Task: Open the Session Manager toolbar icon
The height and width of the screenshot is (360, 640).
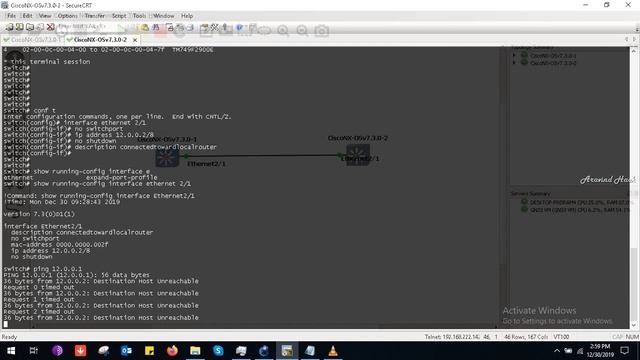Action: click(x=9, y=27)
